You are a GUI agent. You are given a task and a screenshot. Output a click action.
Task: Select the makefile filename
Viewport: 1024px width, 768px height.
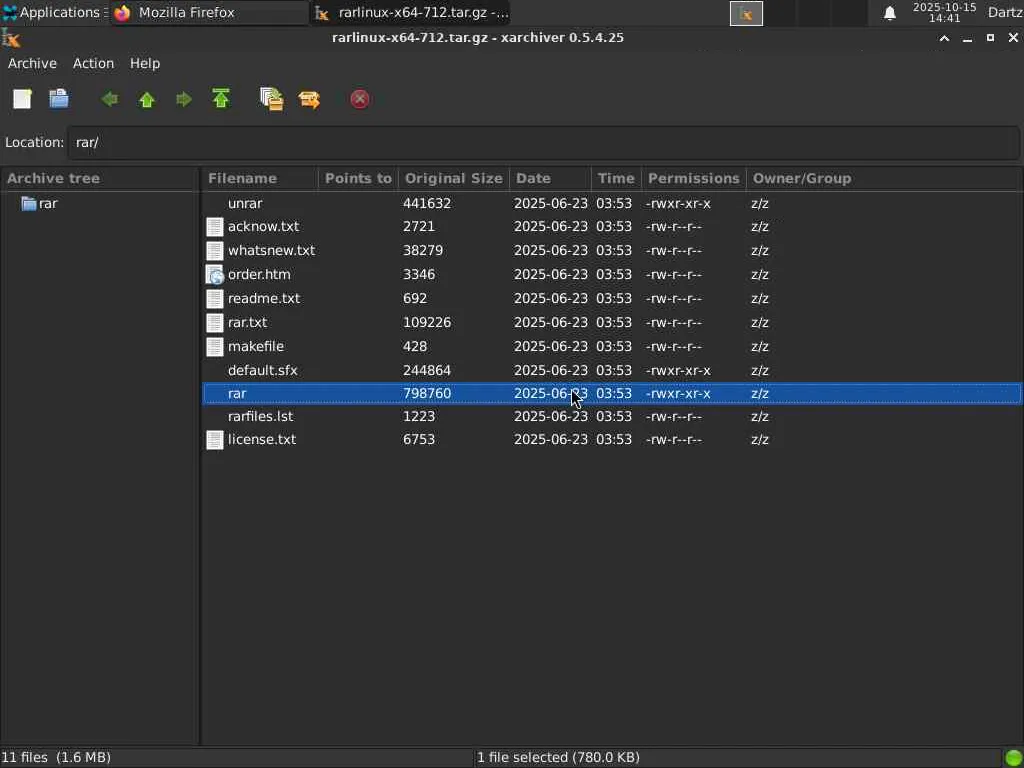pos(255,347)
